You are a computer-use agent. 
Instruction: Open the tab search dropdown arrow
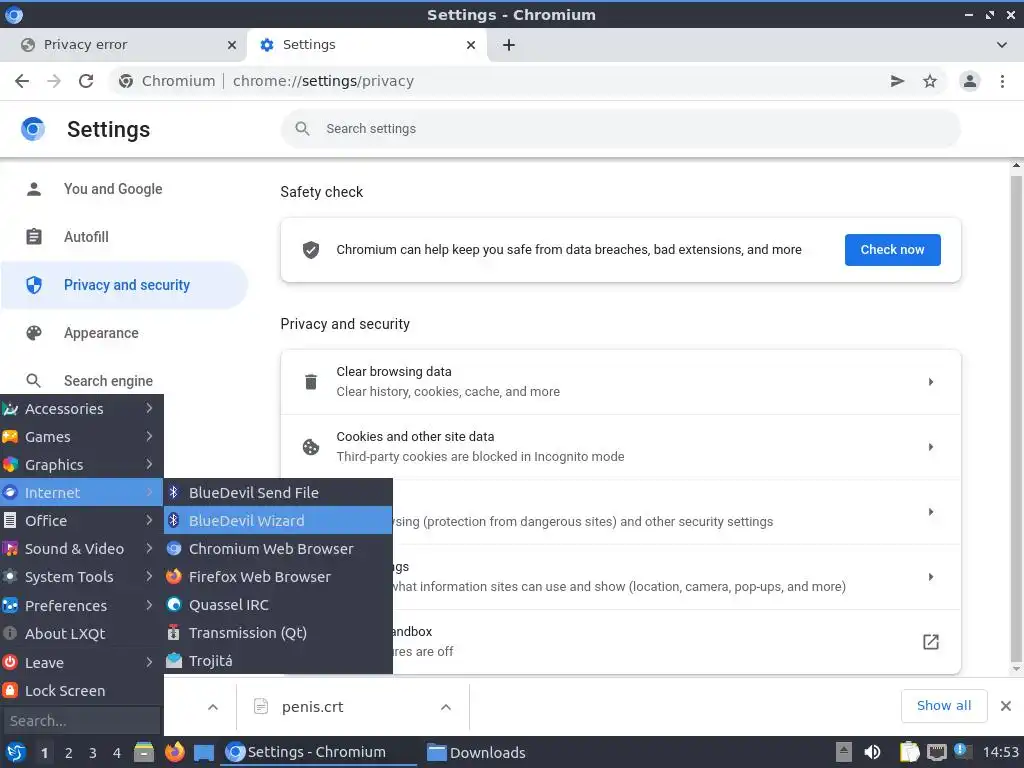coord(1001,44)
